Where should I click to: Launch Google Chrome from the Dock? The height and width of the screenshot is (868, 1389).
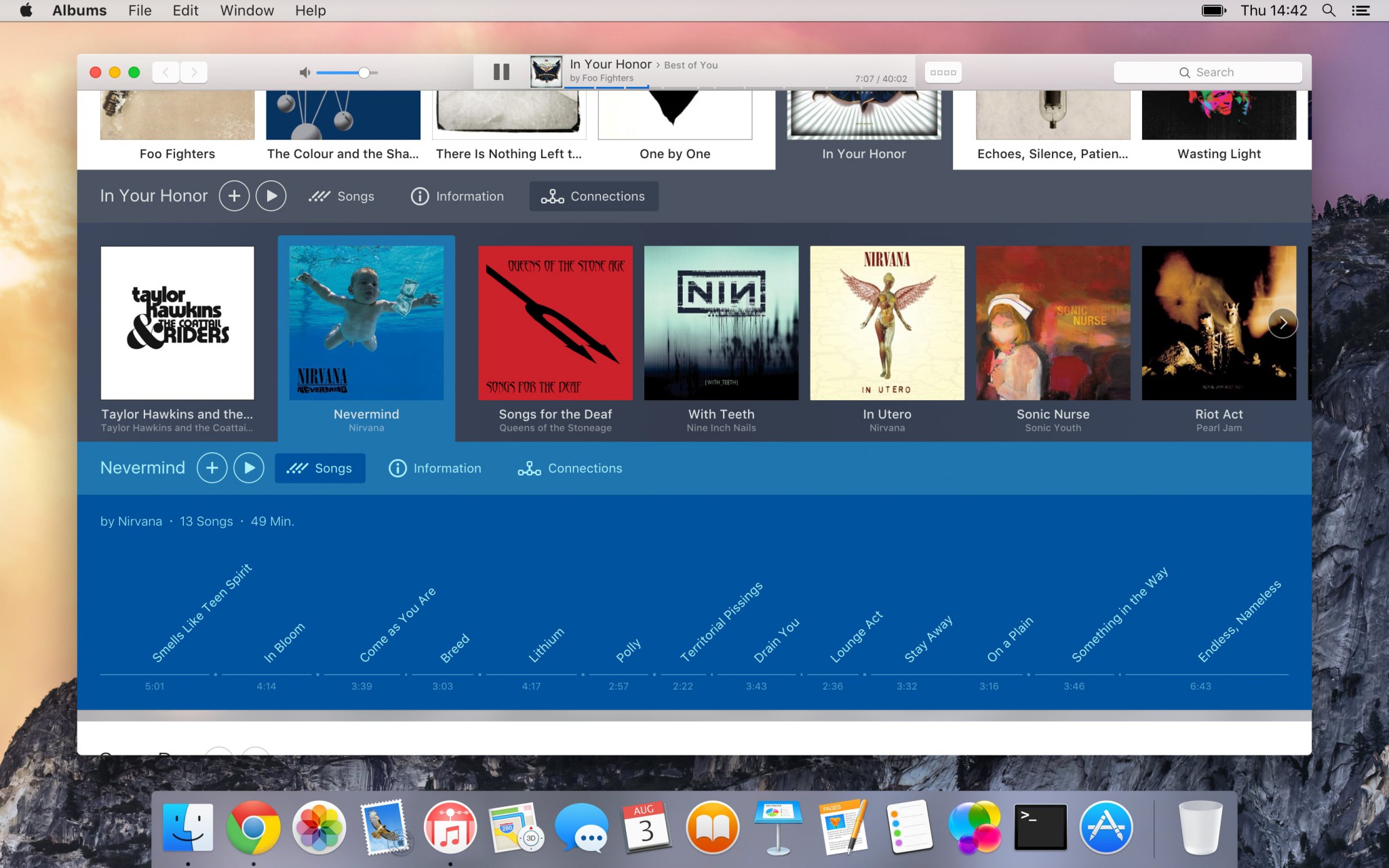pos(254,827)
